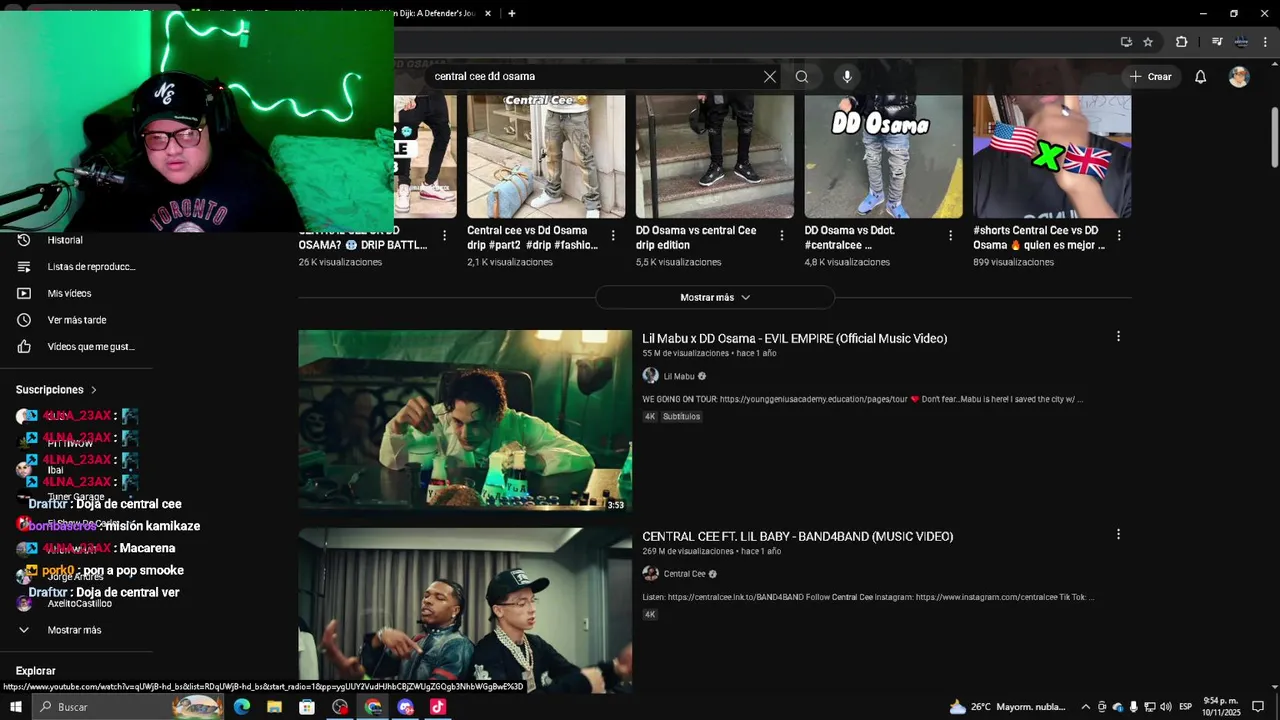
Task: Bookmark this page with the star icon
Action: [1148, 42]
